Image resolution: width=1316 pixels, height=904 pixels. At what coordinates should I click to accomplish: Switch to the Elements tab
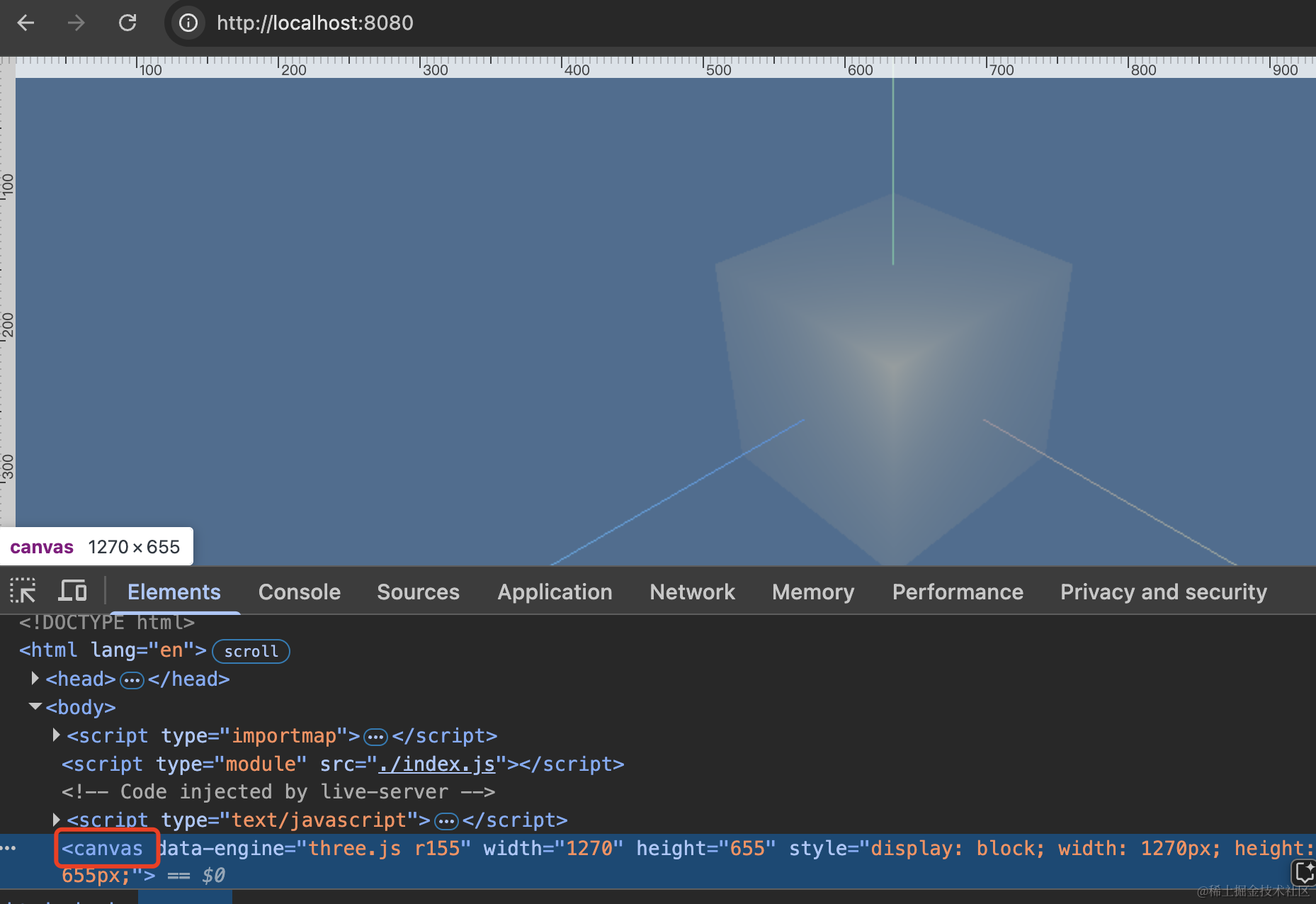point(174,592)
